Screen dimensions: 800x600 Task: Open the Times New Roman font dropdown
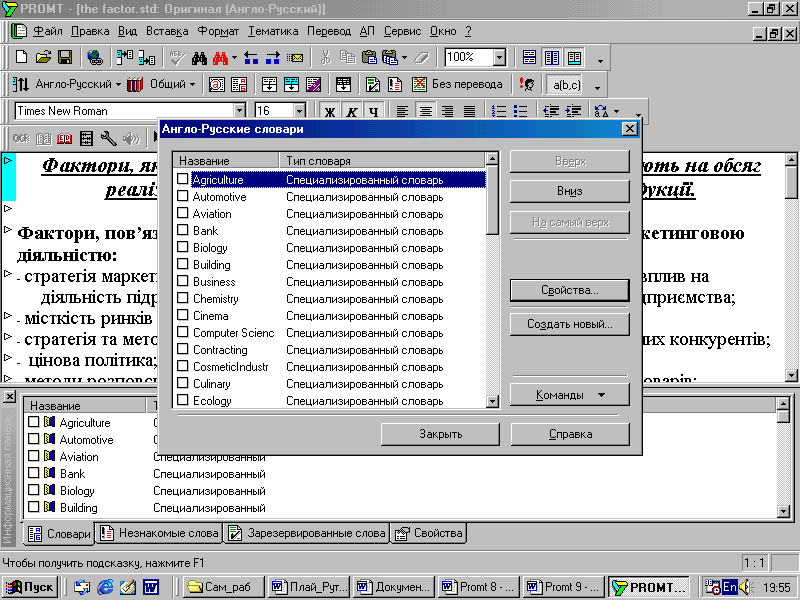pyautogui.click(x=239, y=111)
